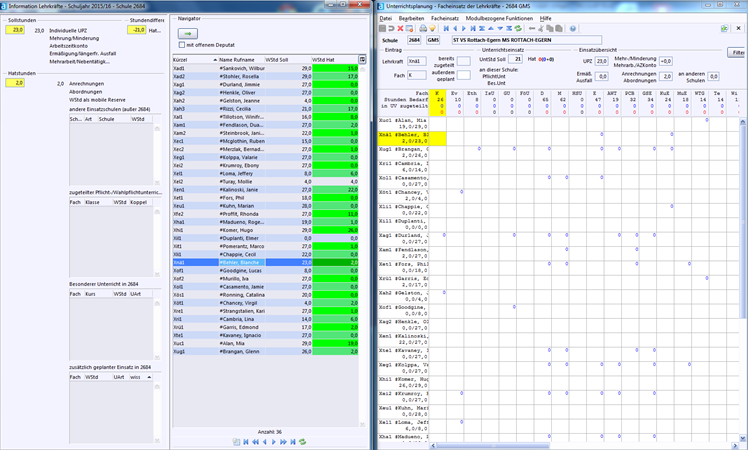Jump to last teacher in Navigator footer
Image resolution: width=749 pixels, height=450 pixels.
pyautogui.click(x=293, y=442)
